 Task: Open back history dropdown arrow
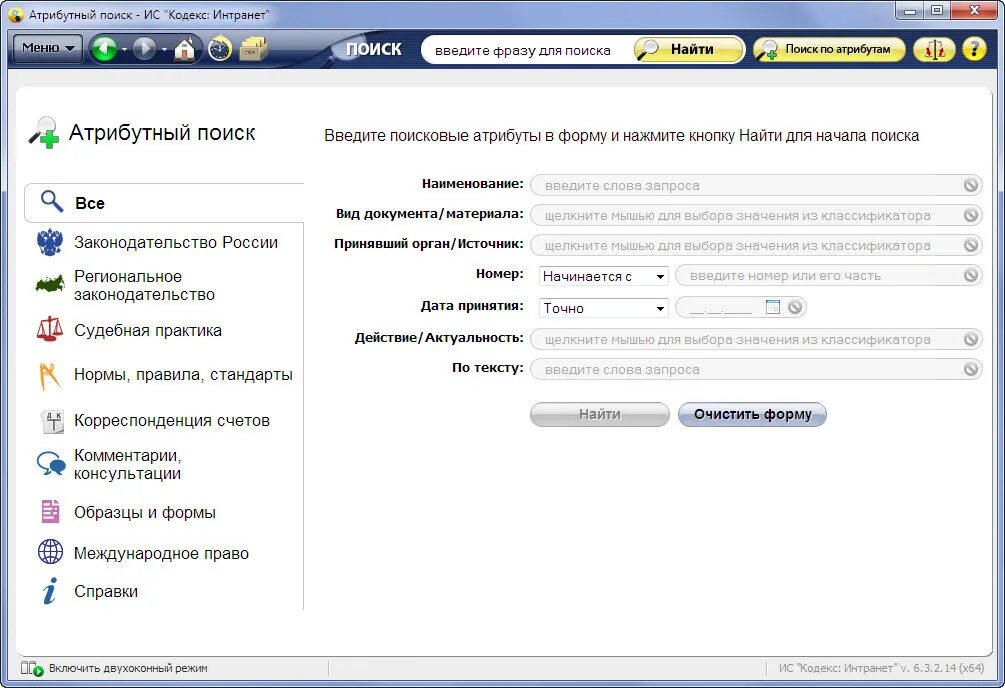click(x=124, y=49)
